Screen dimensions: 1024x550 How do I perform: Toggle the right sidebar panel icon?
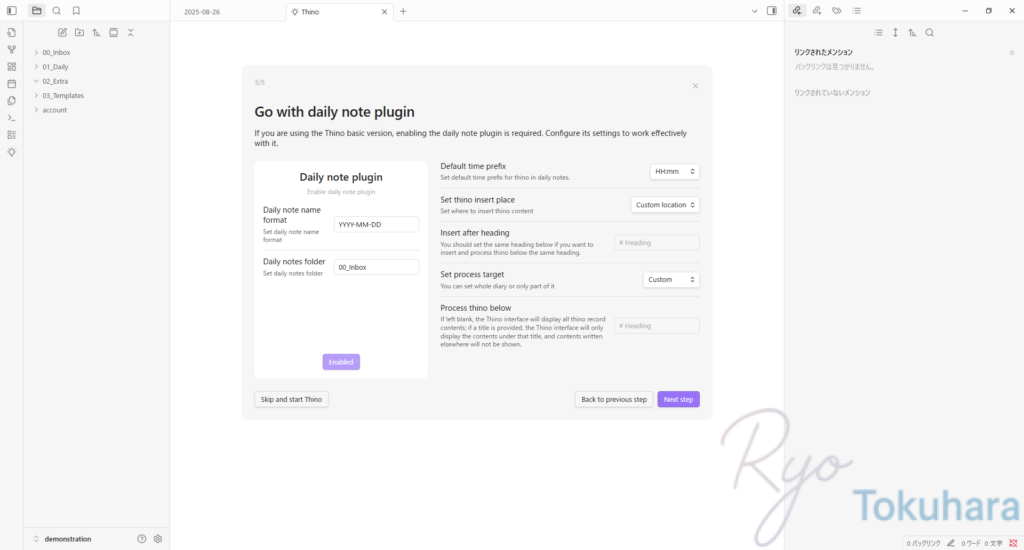click(x=771, y=11)
